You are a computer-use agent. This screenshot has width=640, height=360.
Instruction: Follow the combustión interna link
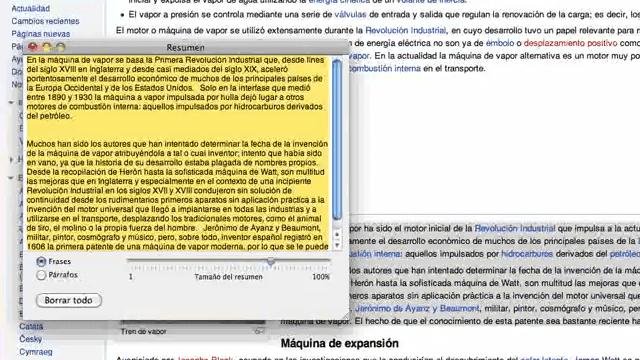(384, 68)
